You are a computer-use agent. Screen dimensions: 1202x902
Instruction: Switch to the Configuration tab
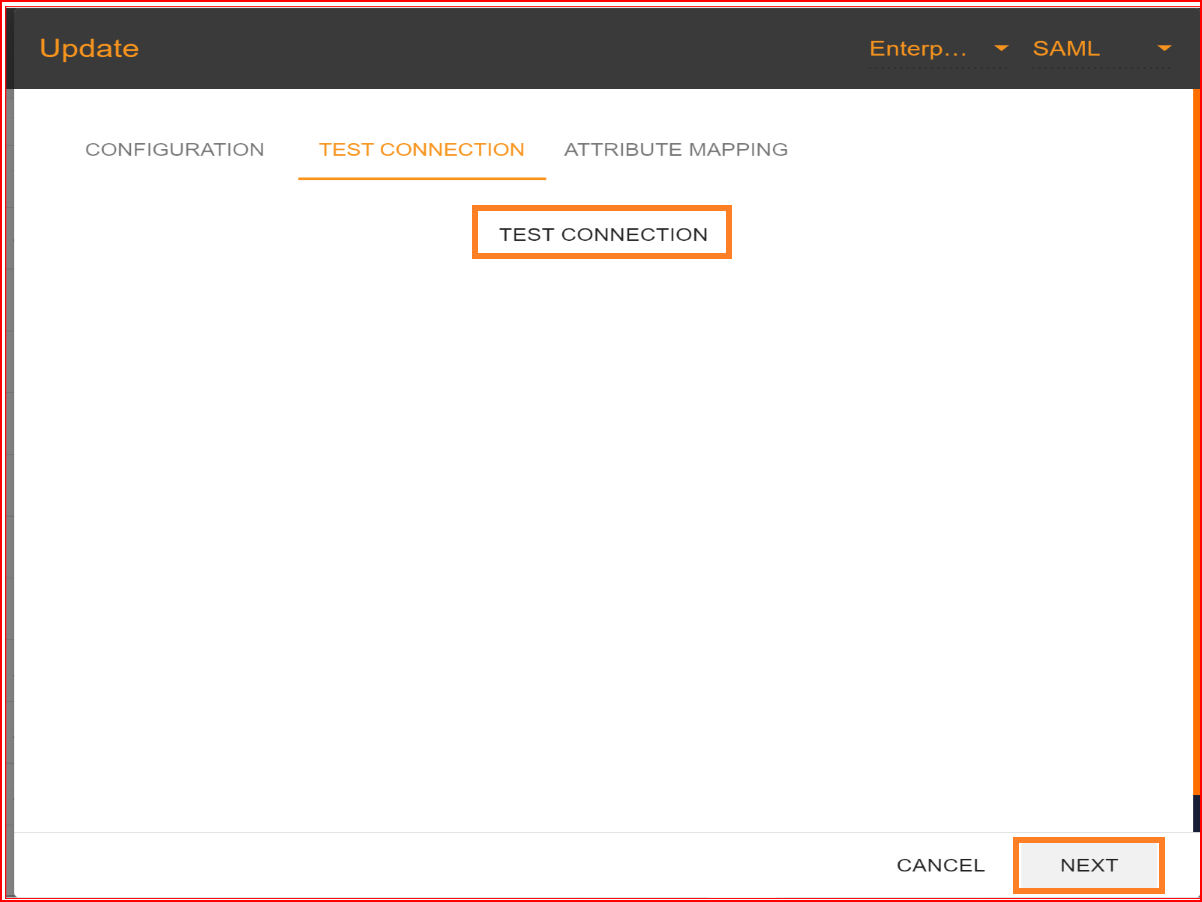coord(175,150)
